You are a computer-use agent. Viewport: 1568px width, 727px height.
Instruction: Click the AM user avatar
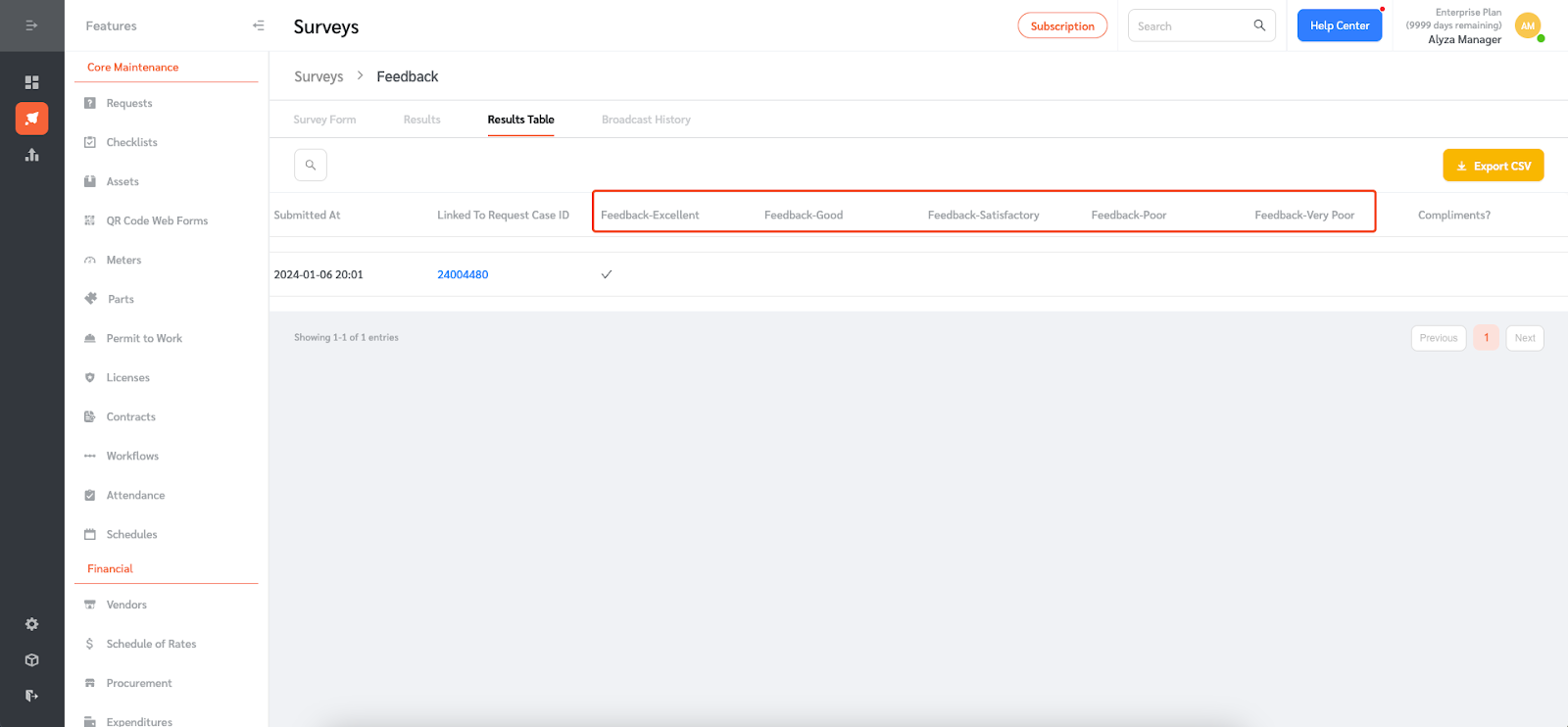click(x=1527, y=26)
